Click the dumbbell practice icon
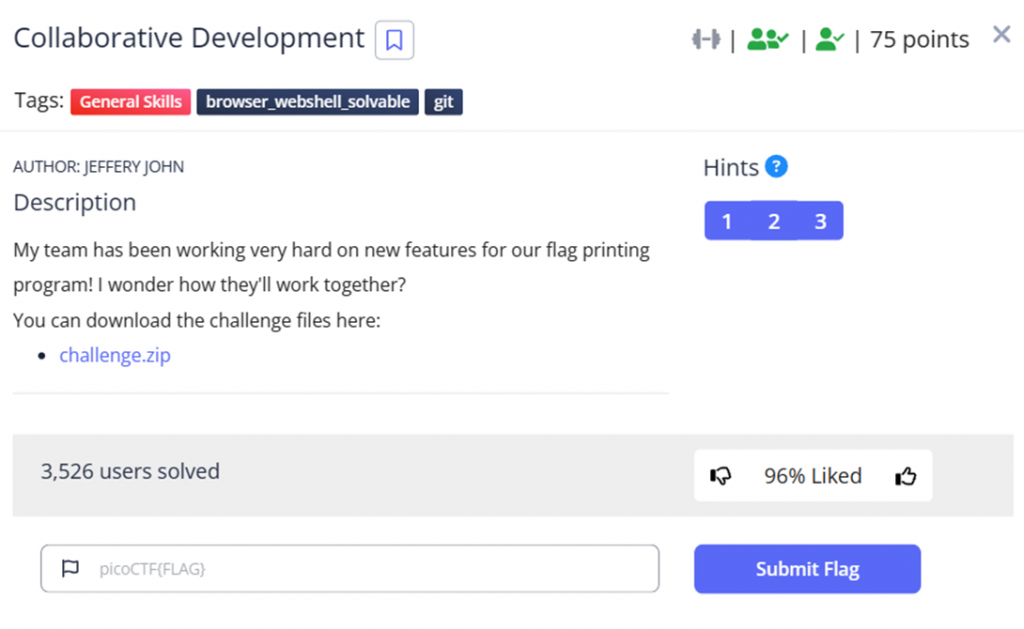Viewport: 1024px width, 629px height. coord(706,39)
